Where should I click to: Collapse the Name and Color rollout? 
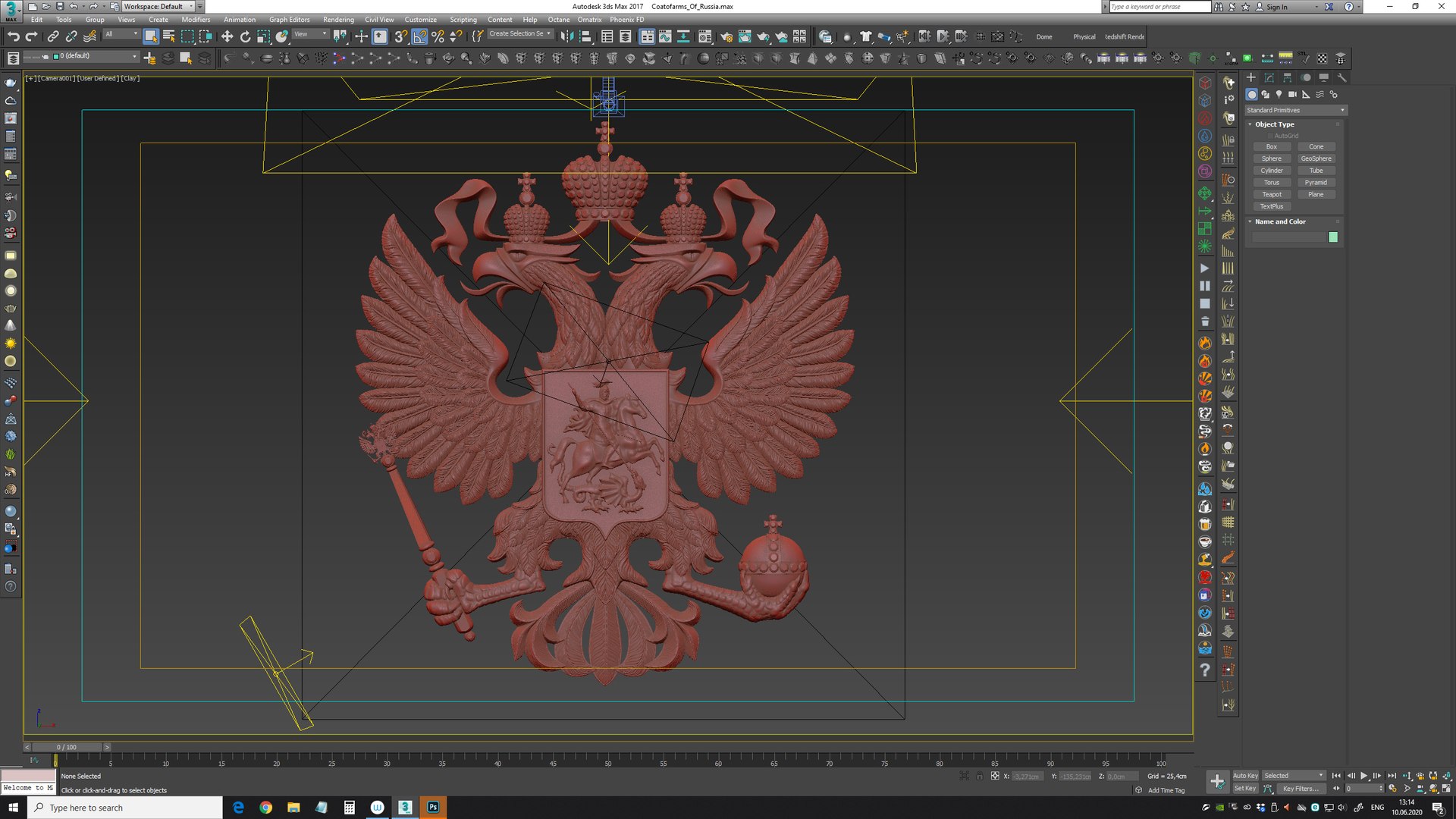pos(1280,221)
